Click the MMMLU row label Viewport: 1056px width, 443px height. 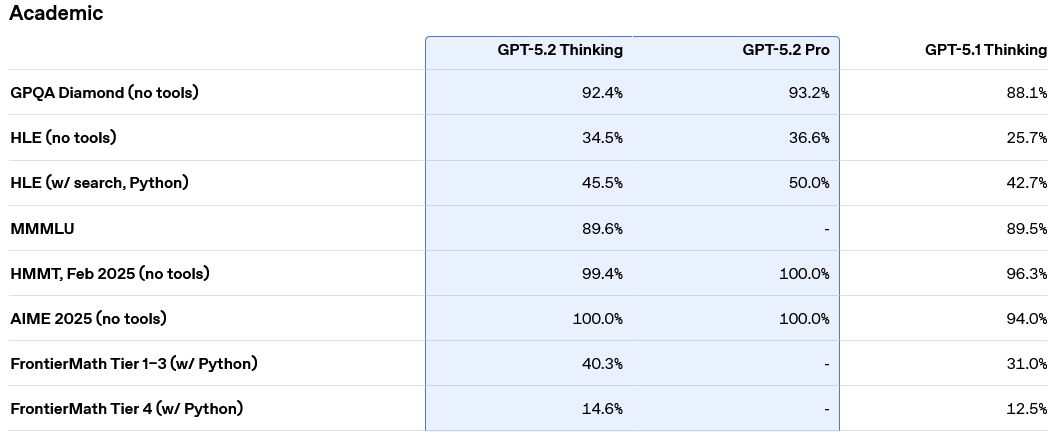coord(42,229)
